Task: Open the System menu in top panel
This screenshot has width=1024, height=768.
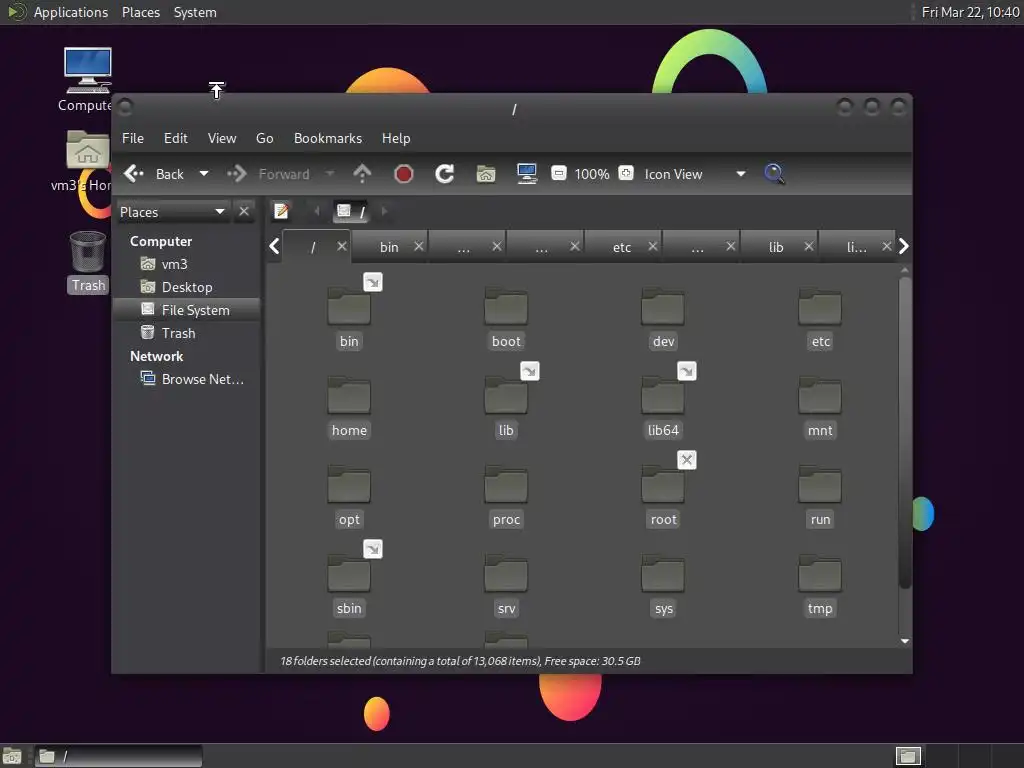Action: click(195, 12)
